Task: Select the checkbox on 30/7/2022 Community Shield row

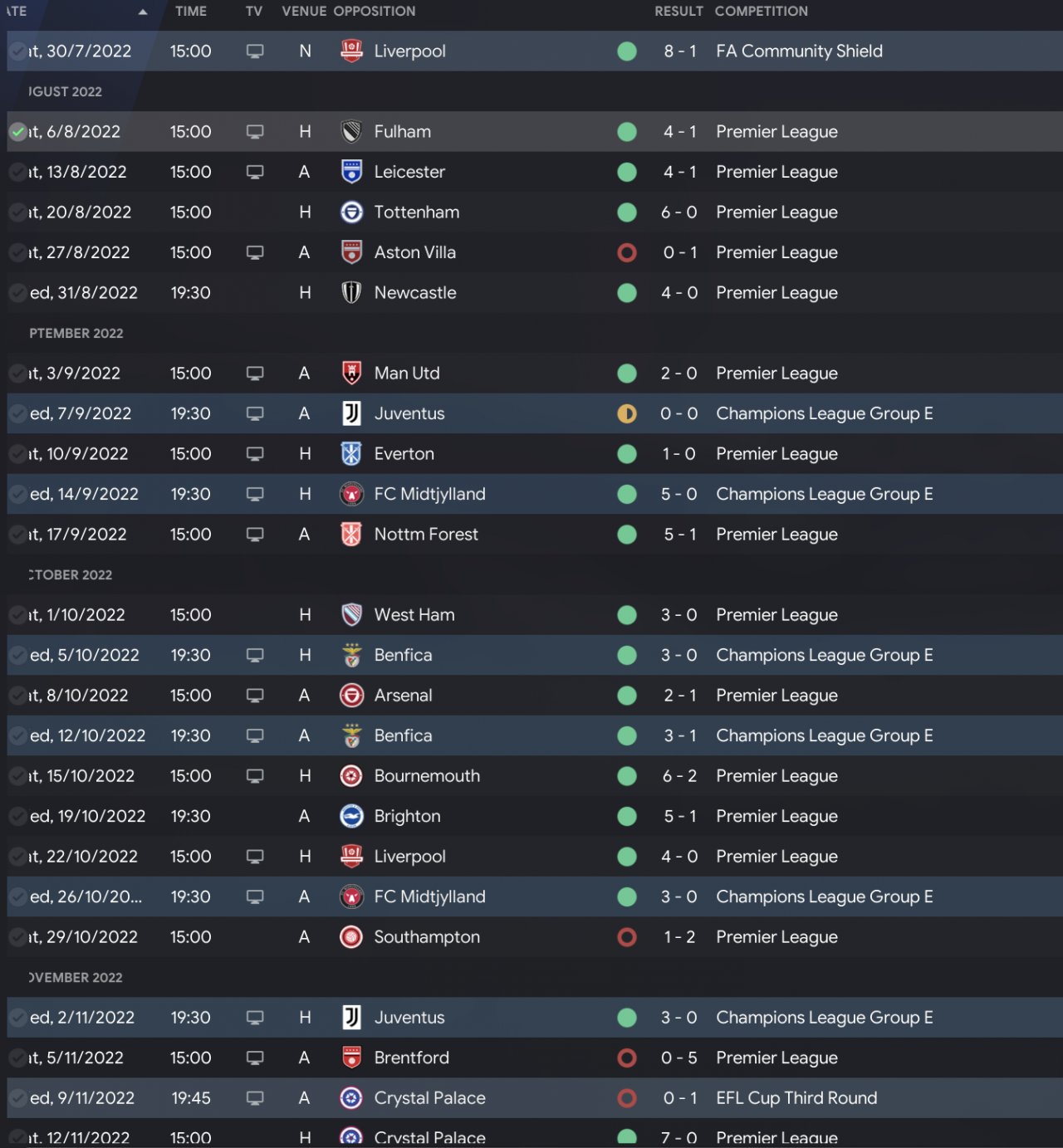Action: pos(18,51)
